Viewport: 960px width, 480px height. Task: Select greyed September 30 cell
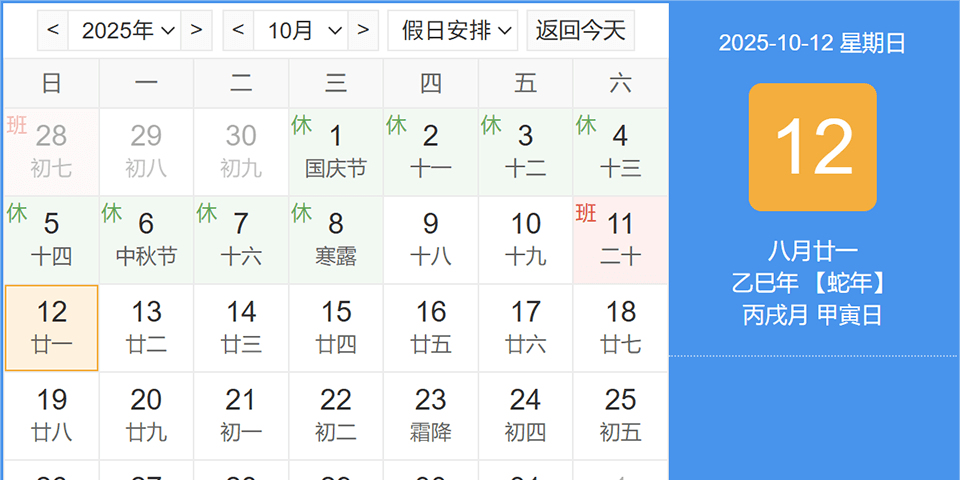(x=241, y=152)
